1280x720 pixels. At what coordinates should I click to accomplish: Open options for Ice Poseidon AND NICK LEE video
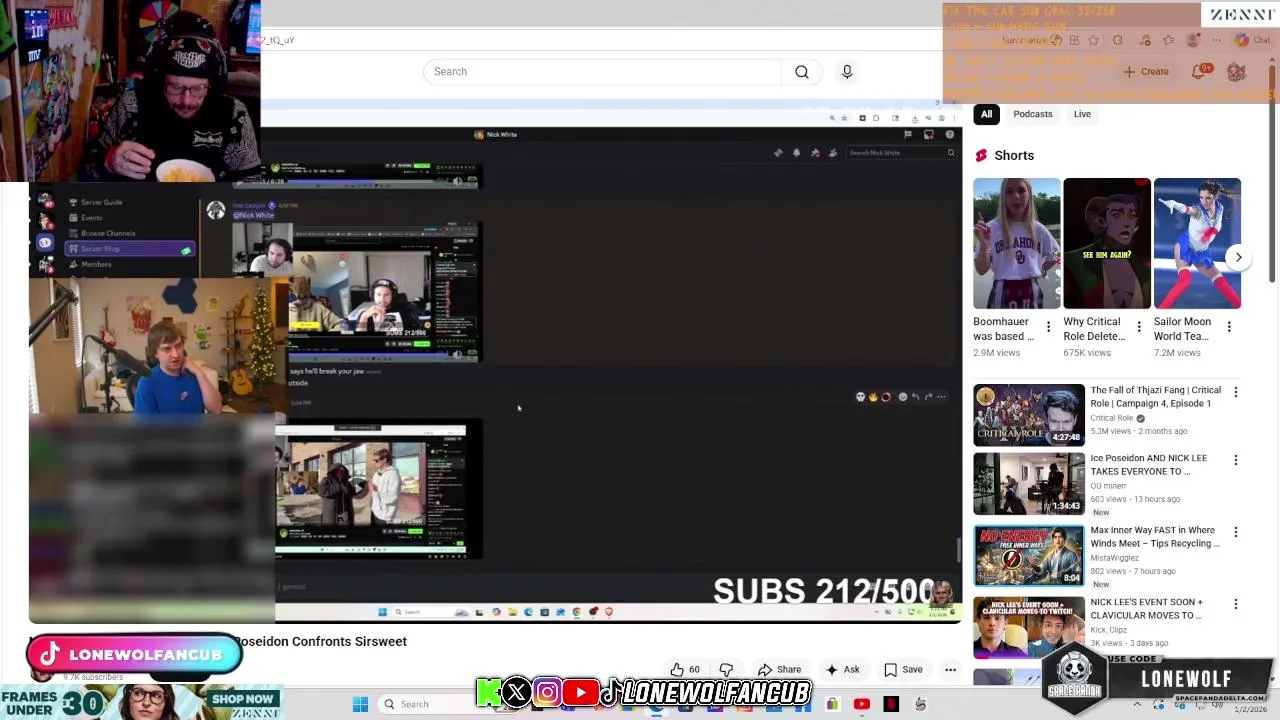click(x=1235, y=461)
